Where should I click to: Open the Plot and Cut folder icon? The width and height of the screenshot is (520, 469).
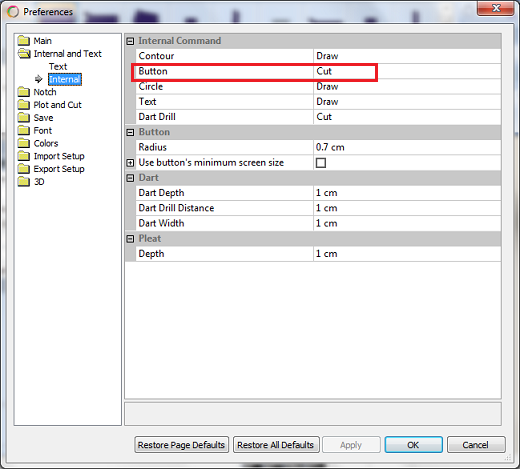point(24,105)
